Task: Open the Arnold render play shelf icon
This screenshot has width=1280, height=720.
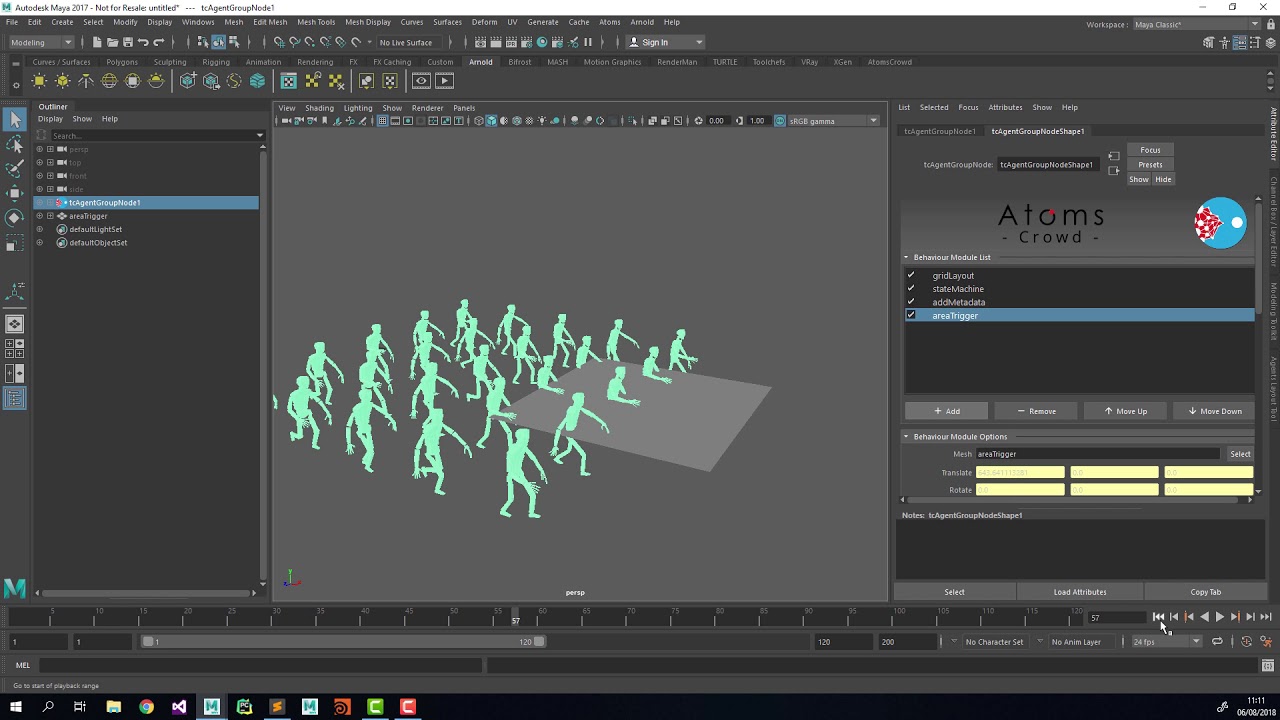Action: pos(445,81)
